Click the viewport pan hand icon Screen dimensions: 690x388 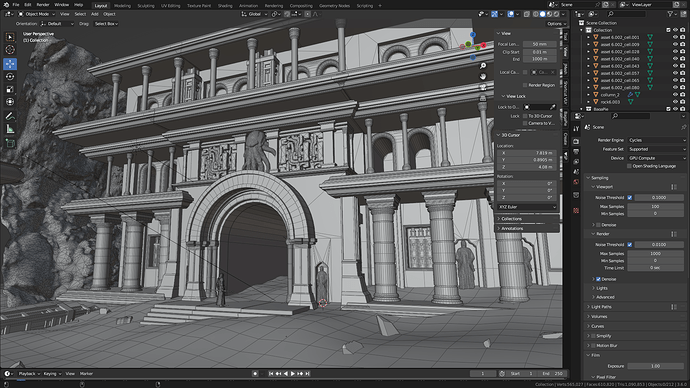pos(483,77)
